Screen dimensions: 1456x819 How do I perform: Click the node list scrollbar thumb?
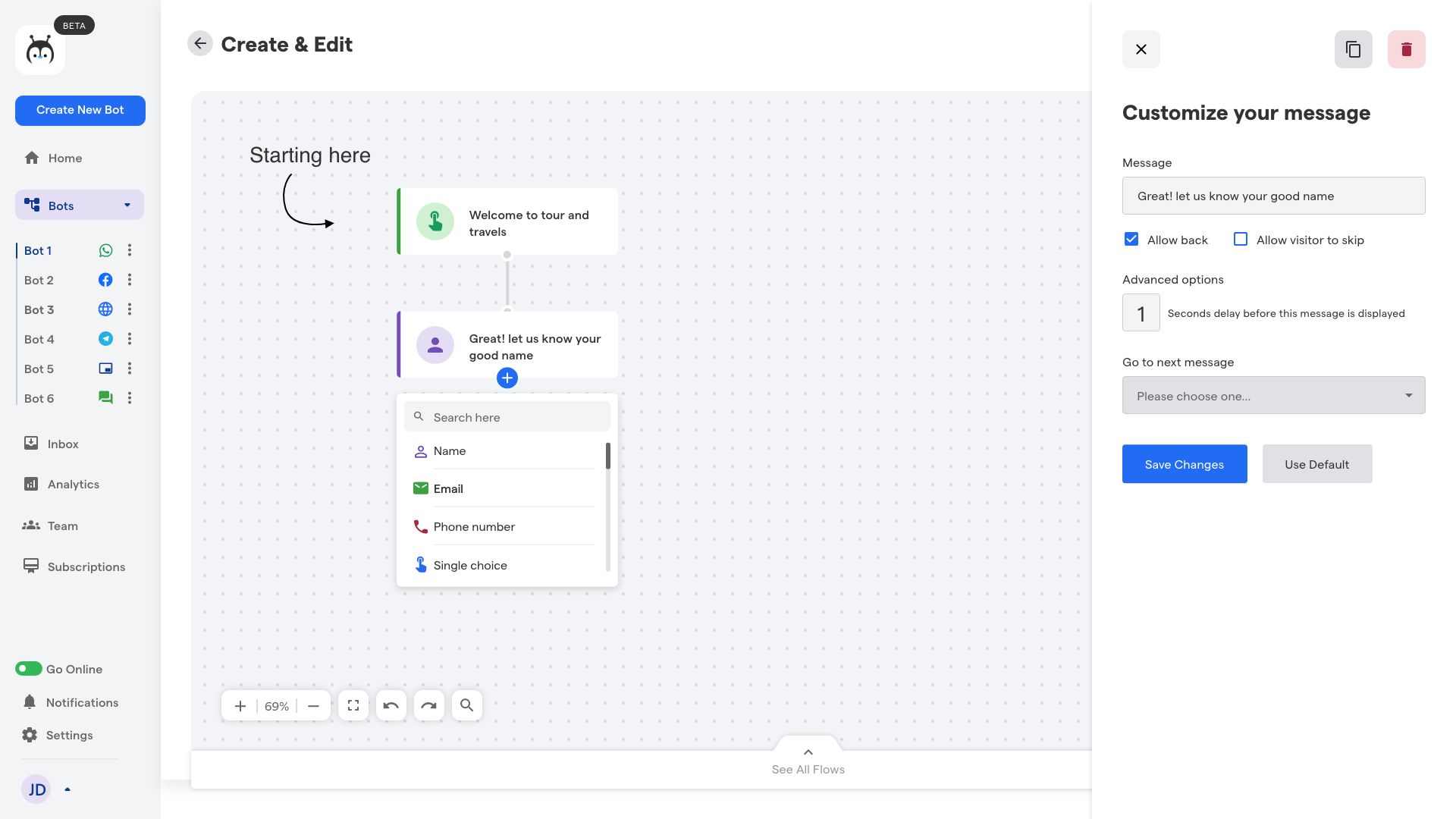tap(608, 456)
